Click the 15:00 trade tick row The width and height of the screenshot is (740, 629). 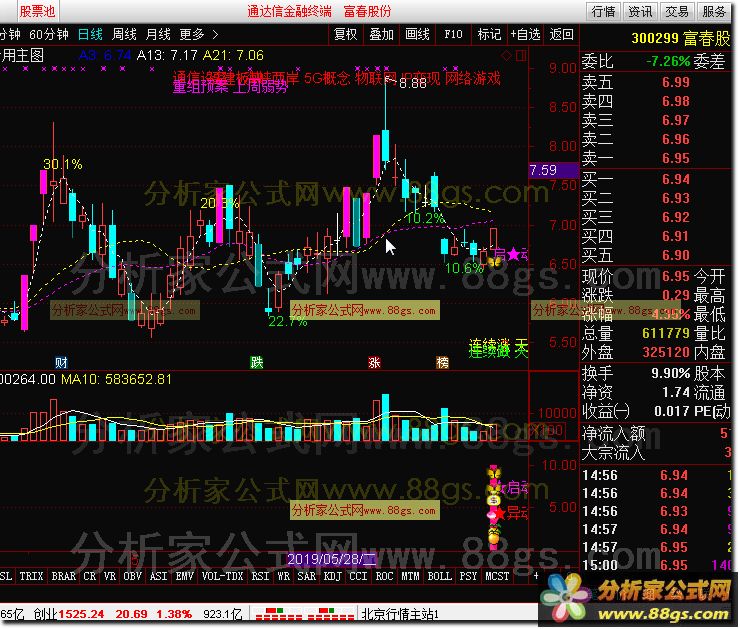[x=656, y=565]
